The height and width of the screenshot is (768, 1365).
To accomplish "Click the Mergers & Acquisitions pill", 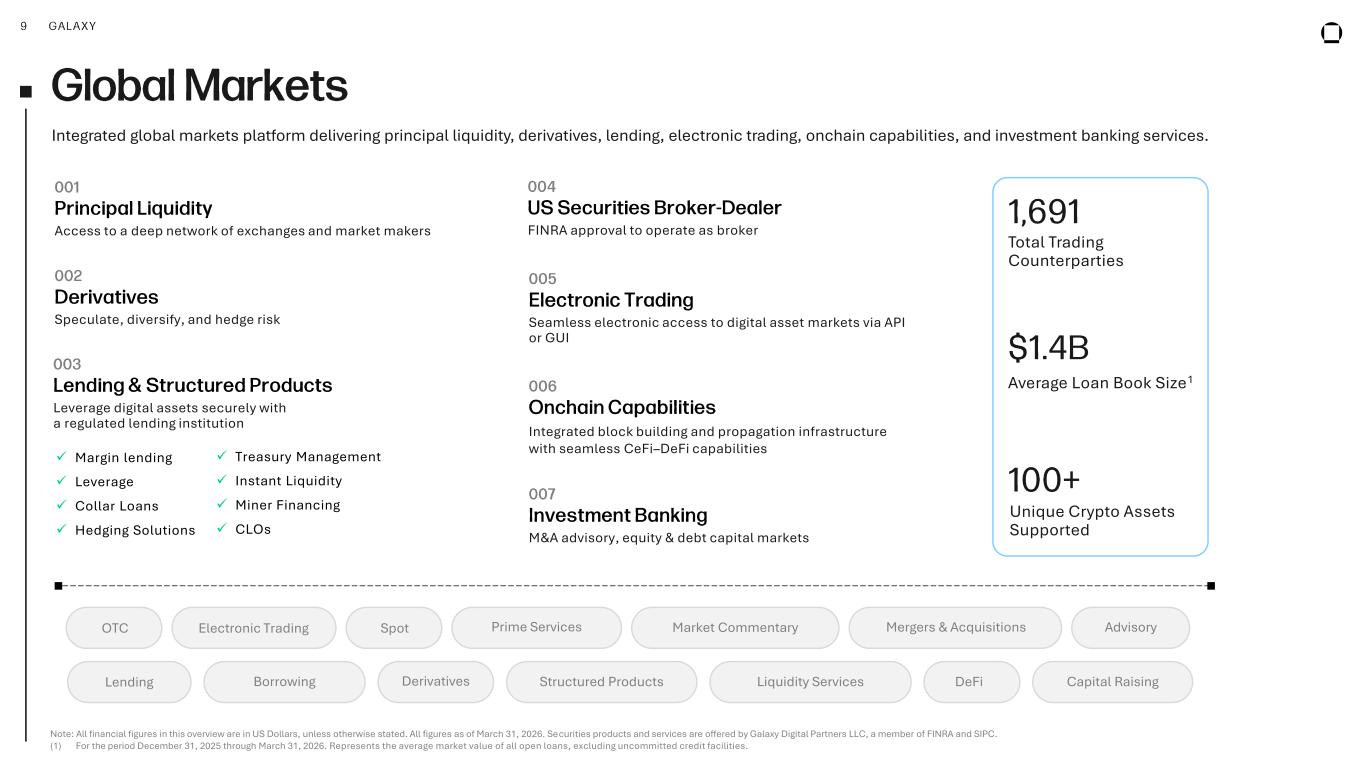I will click(955, 627).
